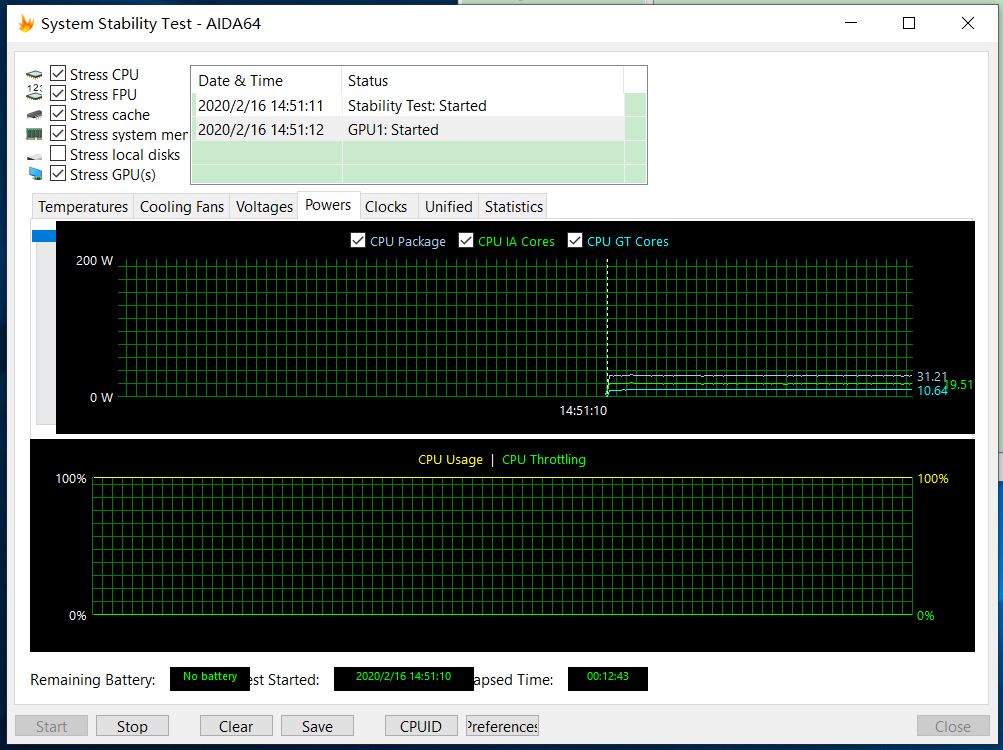Click the AIDA64 flame icon in title bar
Viewport: 1003px width, 750px height.
click(25, 23)
